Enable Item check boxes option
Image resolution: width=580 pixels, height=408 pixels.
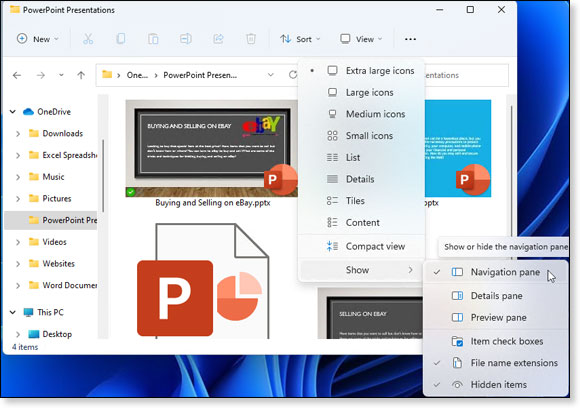tap(495, 341)
